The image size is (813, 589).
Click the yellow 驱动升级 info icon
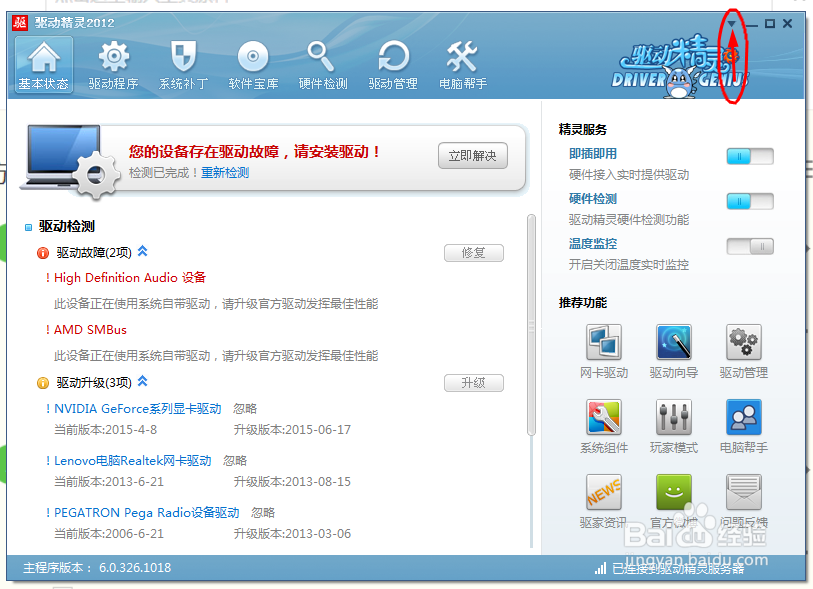pyautogui.click(x=43, y=383)
